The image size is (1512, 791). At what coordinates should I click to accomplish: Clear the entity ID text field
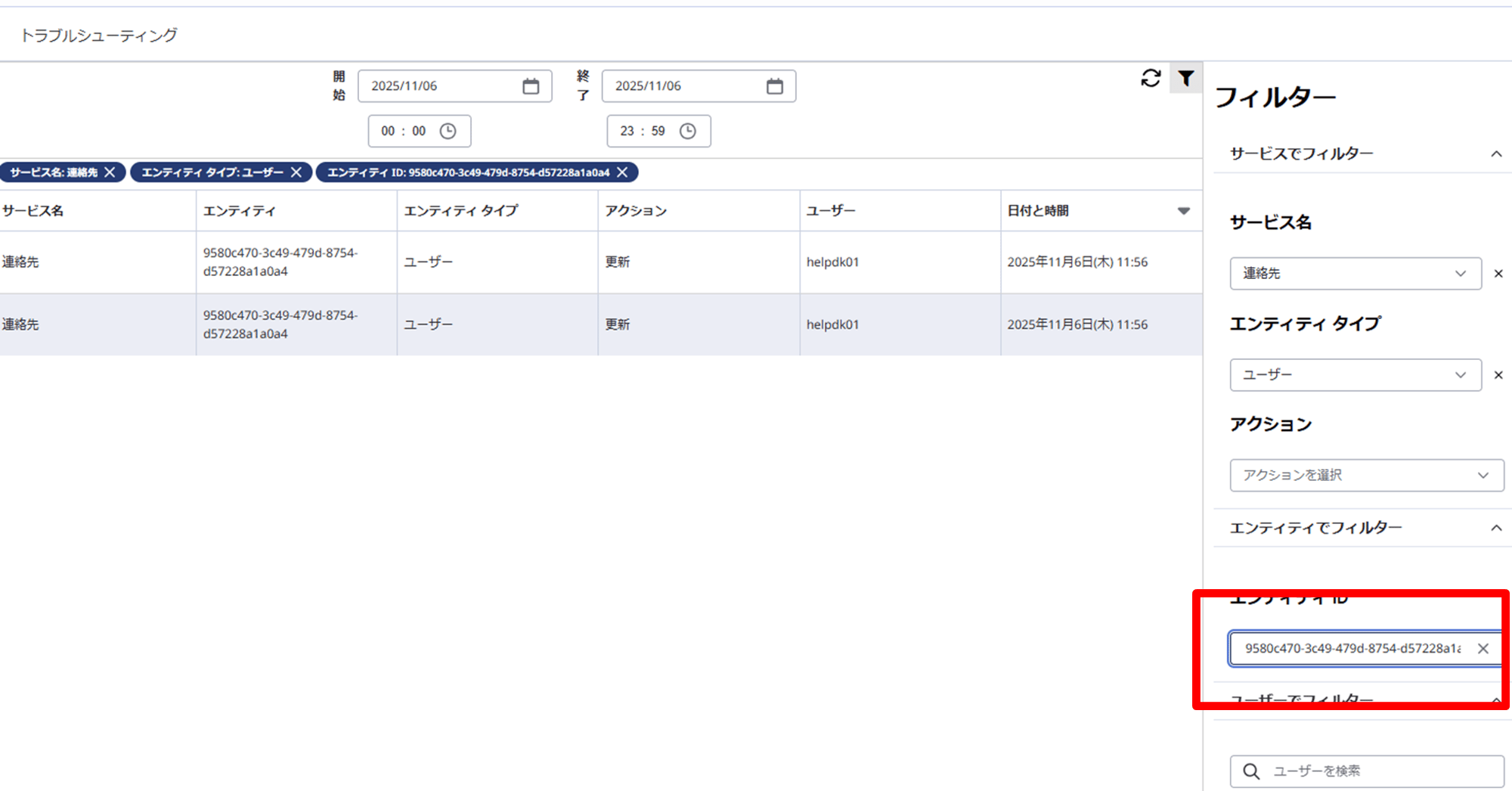click(x=1483, y=649)
